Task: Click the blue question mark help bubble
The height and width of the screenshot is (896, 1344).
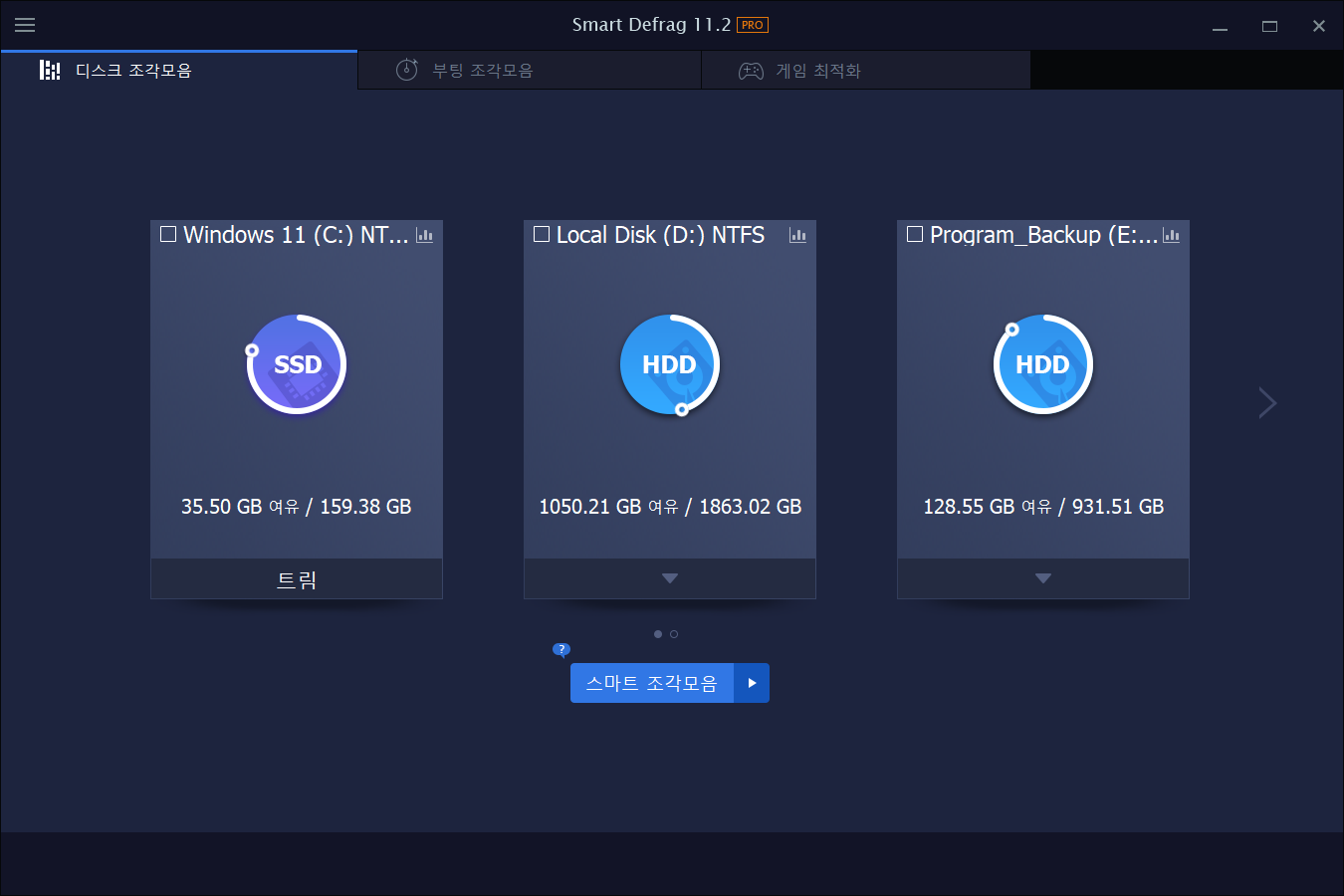Action: pyautogui.click(x=561, y=650)
